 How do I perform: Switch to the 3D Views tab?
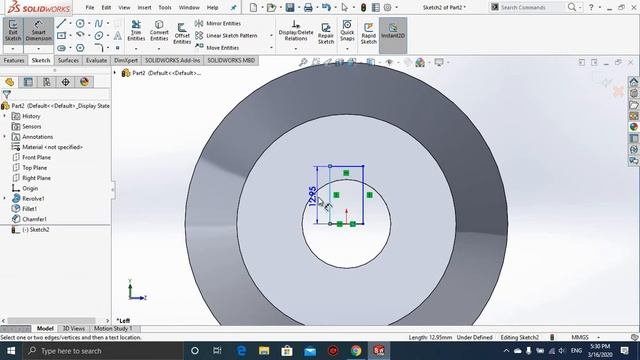tap(73, 328)
